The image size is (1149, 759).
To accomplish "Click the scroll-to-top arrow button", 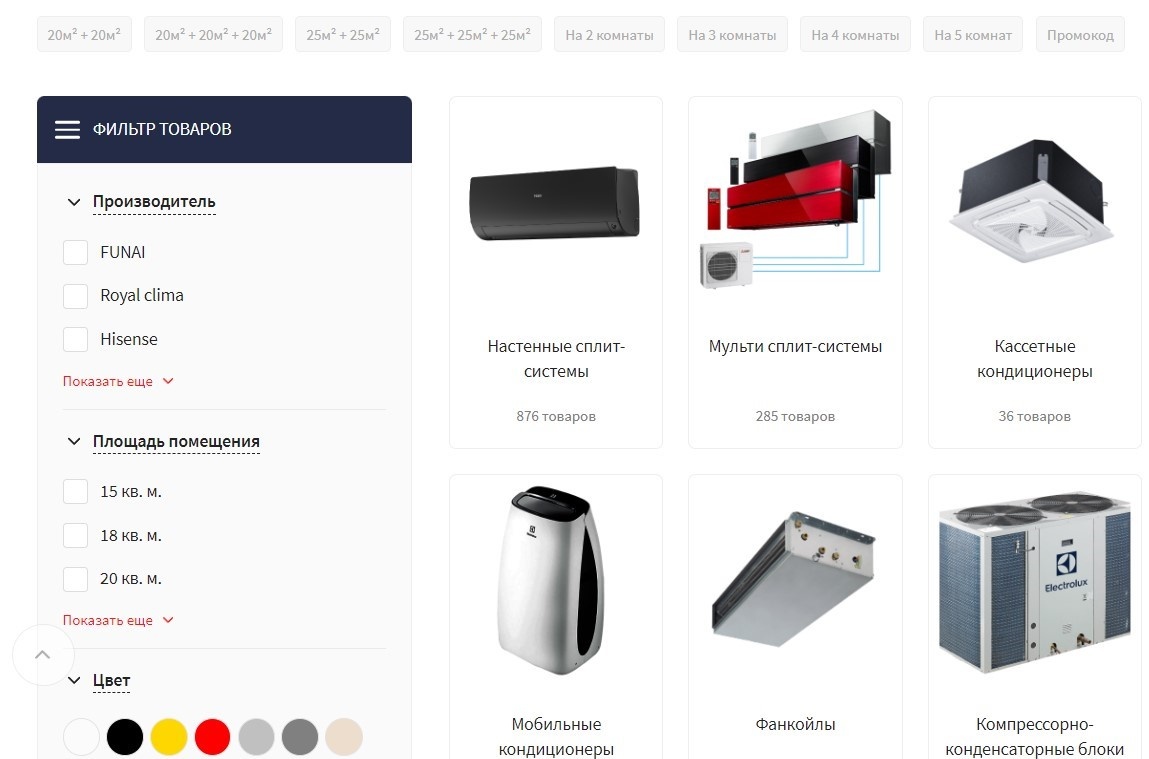I will pos(43,655).
